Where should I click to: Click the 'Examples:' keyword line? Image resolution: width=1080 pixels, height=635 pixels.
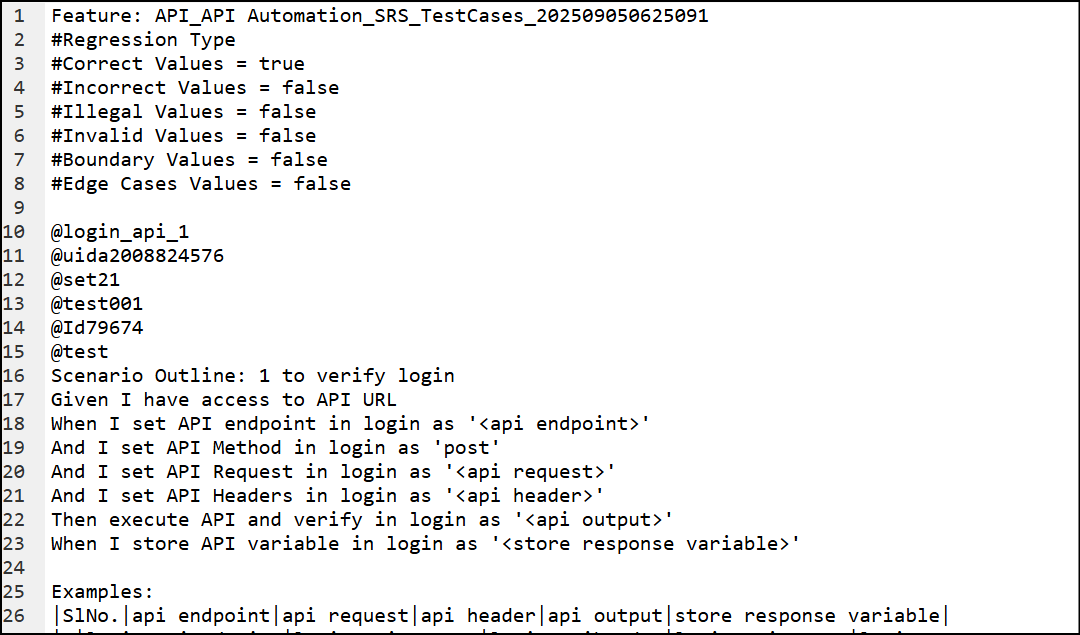pos(103,592)
